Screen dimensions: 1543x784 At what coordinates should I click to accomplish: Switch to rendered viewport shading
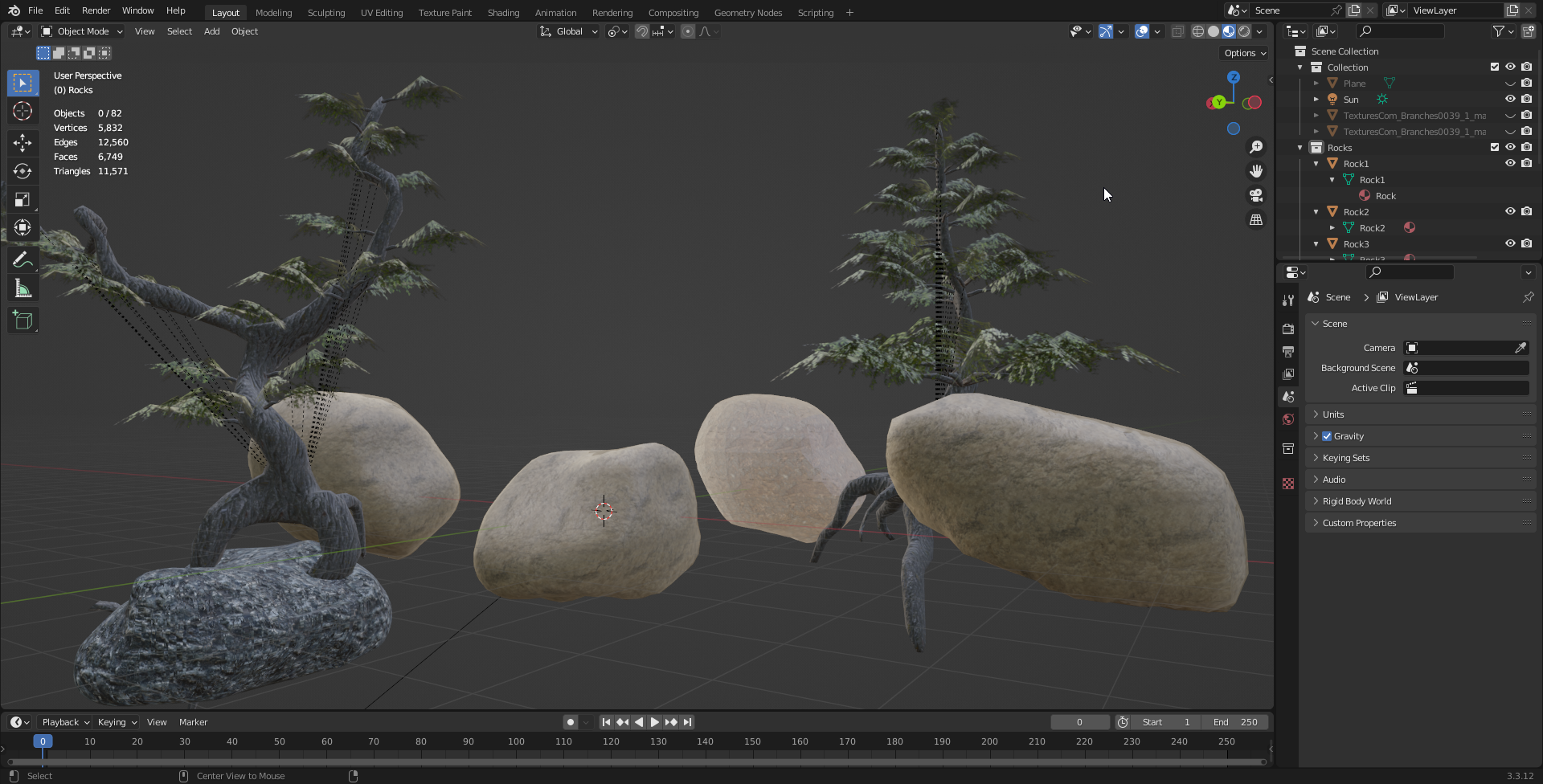[x=1244, y=31]
